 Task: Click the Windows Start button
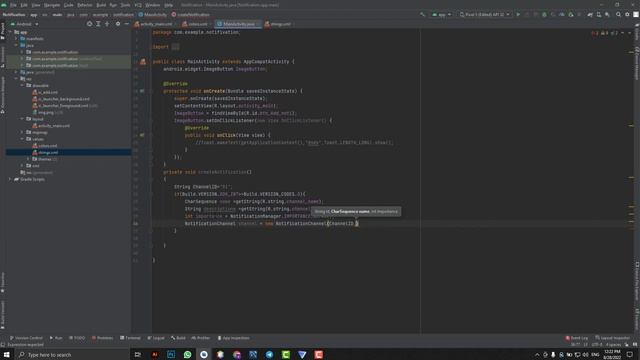(x=7, y=354)
